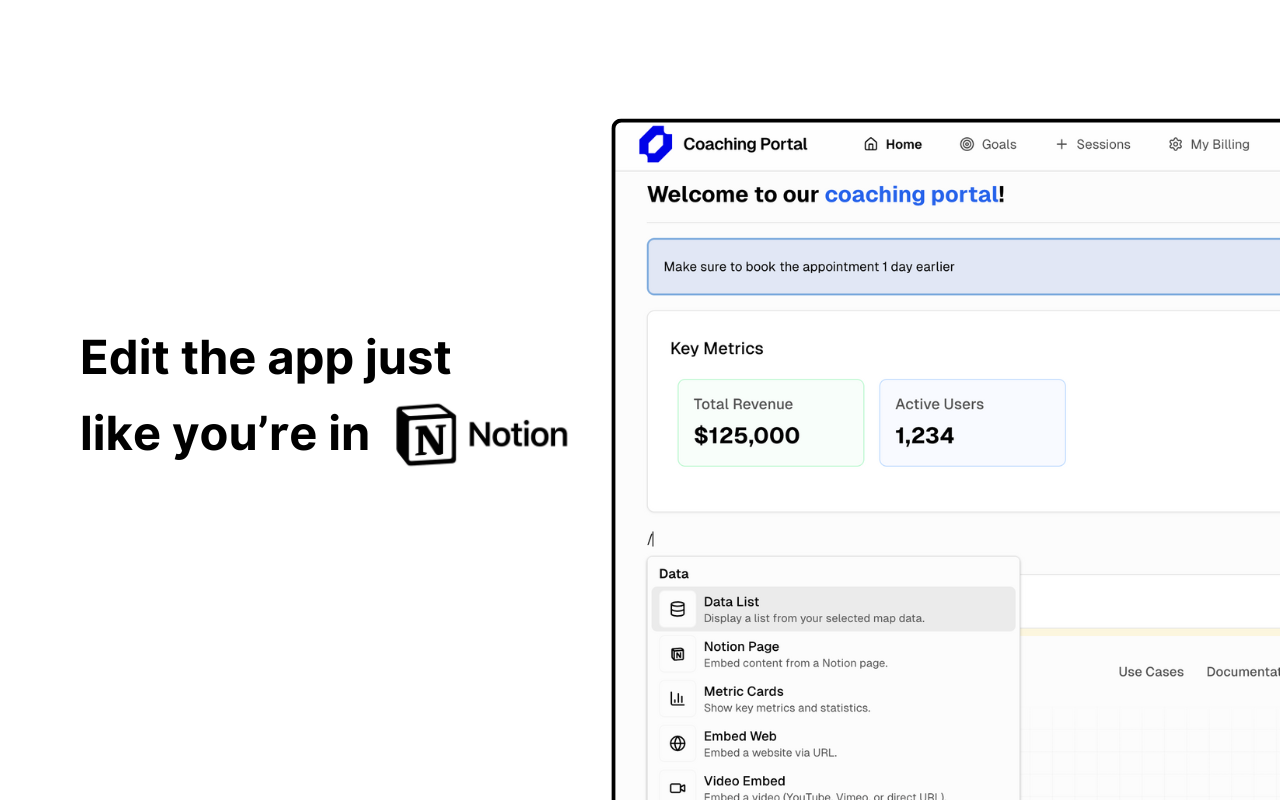Click the My Billing gear icon

[x=1175, y=144]
